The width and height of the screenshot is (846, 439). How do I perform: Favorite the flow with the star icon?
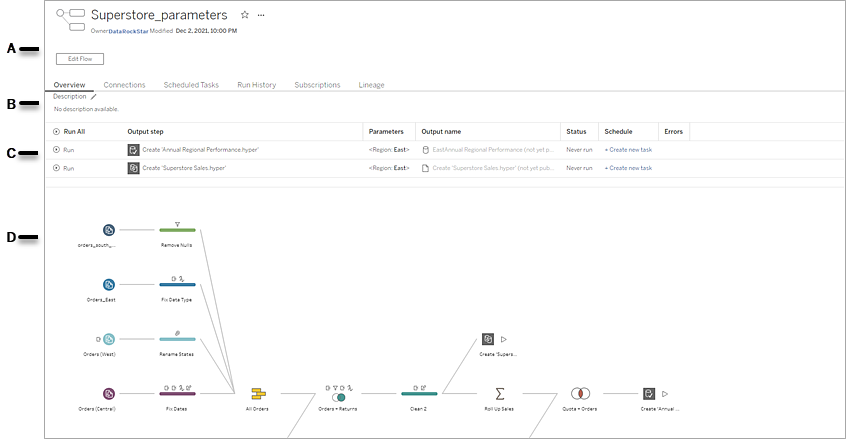coord(245,16)
